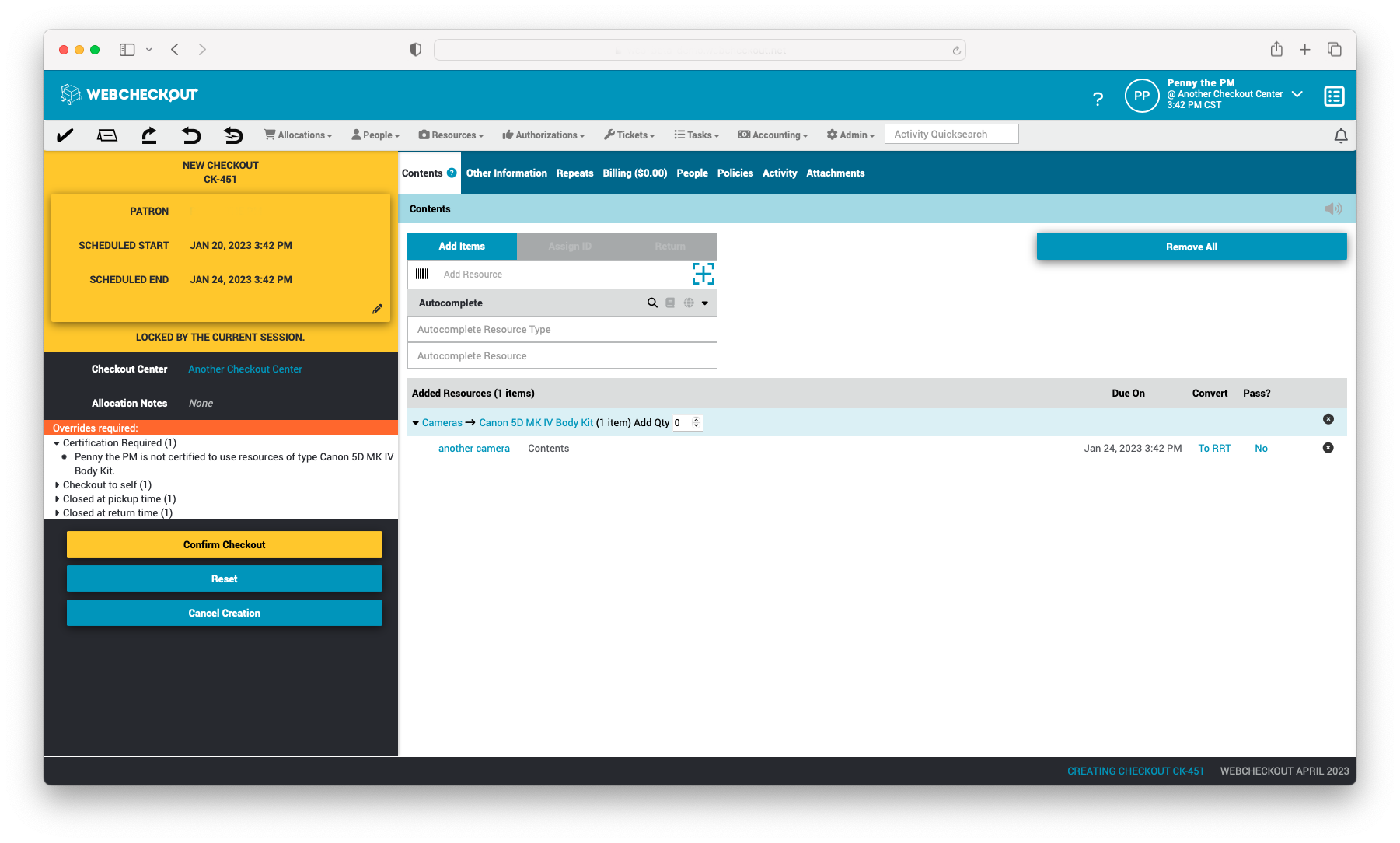
Task: Collapse the Cameras resource row
Action: point(416,422)
